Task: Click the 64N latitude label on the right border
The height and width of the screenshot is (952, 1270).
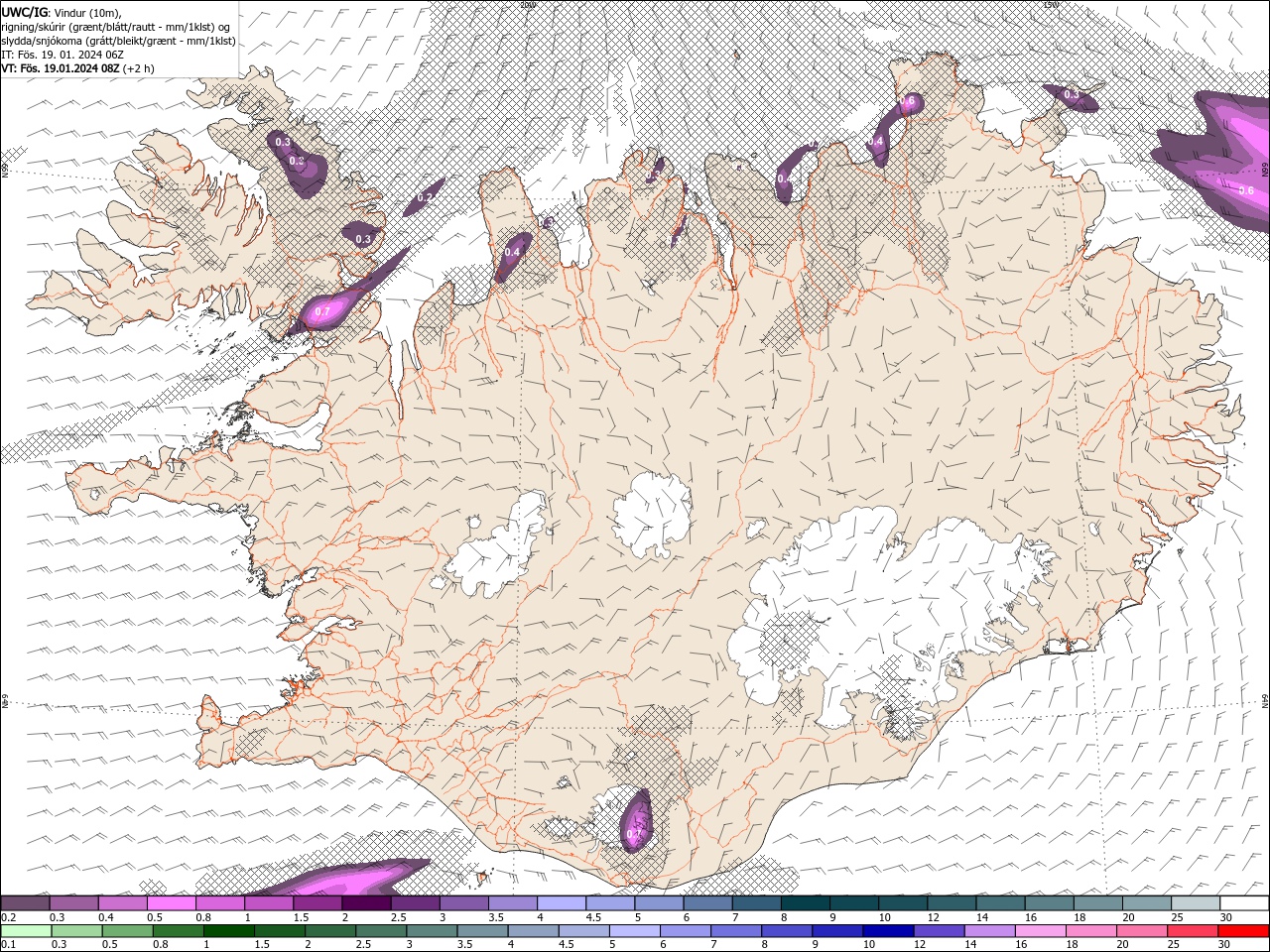Action: 1265,701
